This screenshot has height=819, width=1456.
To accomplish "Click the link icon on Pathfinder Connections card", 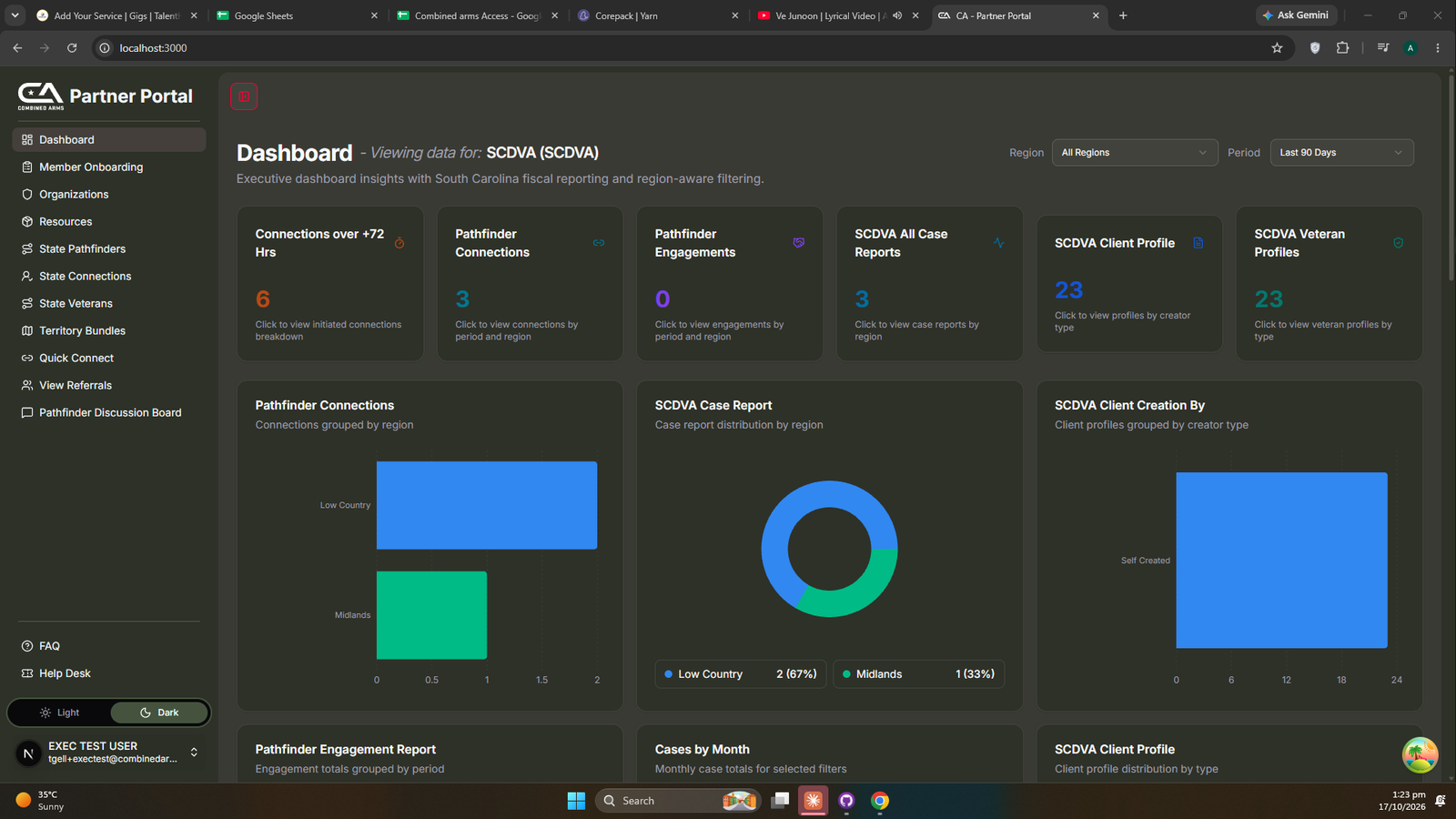I will [x=599, y=243].
